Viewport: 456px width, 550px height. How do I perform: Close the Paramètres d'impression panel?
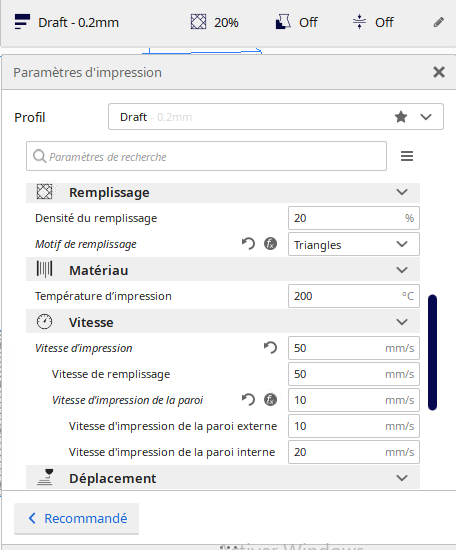439,72
